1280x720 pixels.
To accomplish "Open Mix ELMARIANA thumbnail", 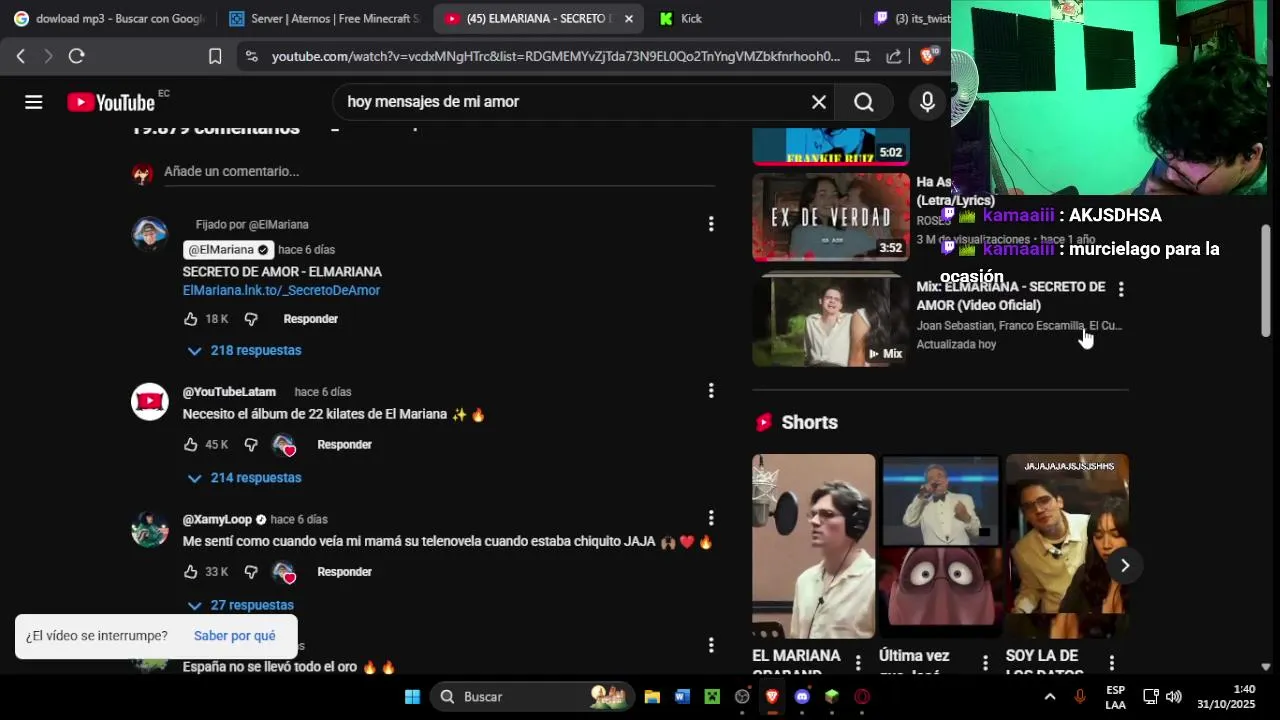I will pyautogui.click(x=831, y=320).
